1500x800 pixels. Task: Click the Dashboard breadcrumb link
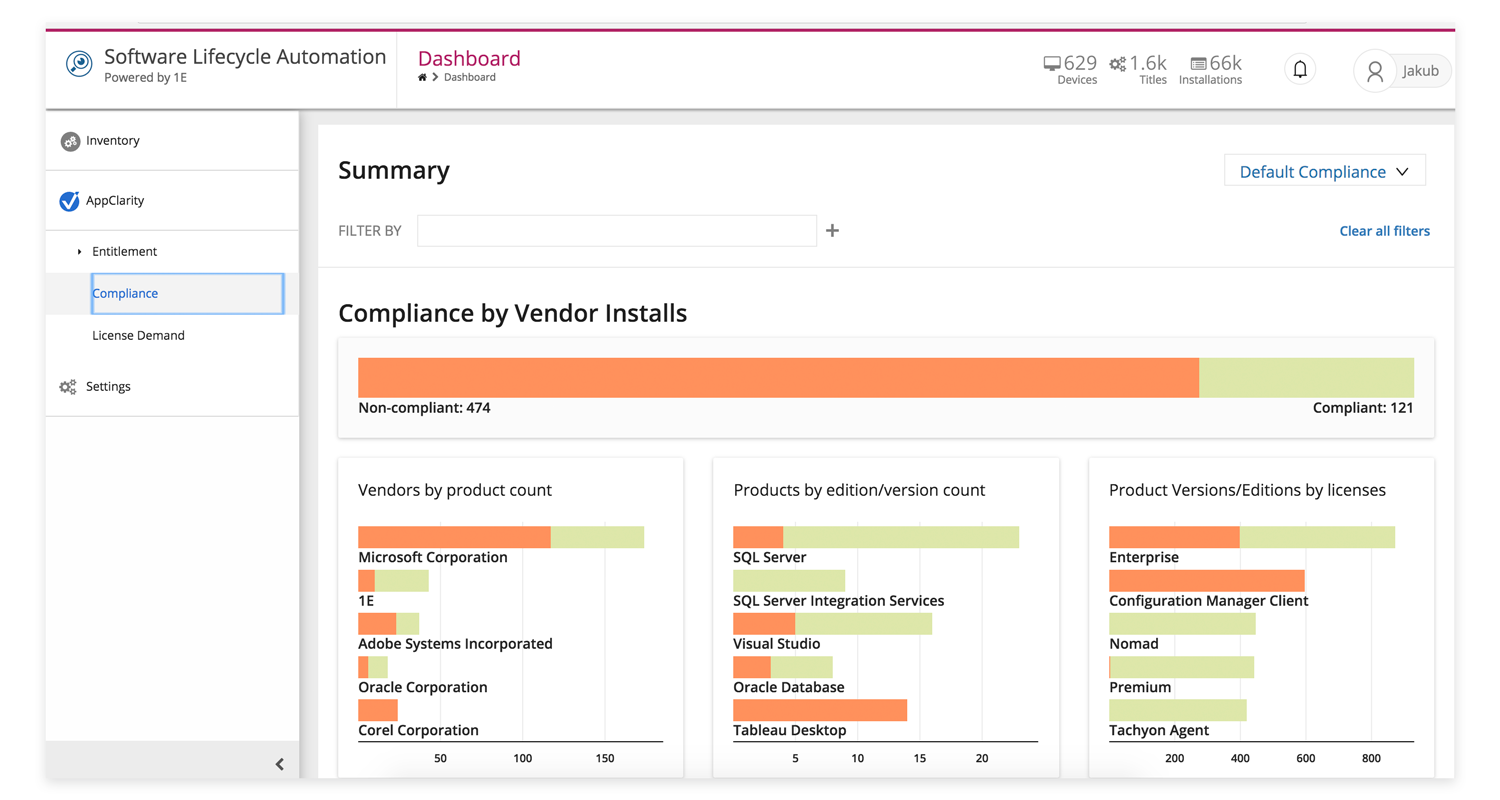tap(470, 77)
